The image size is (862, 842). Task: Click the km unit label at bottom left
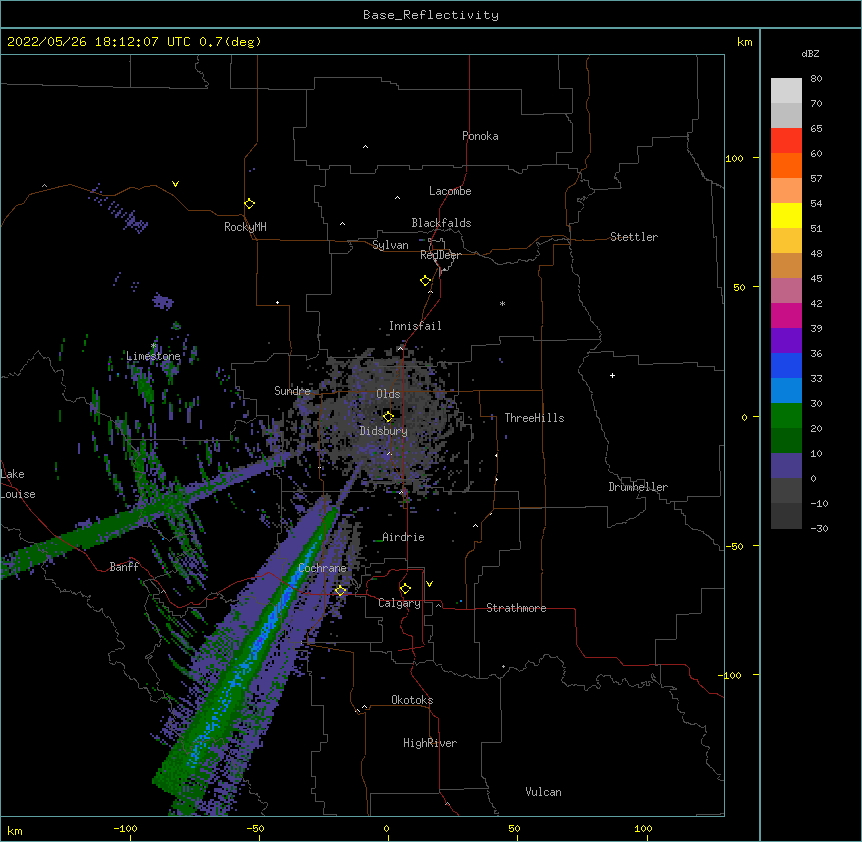[x=15, y=831]
